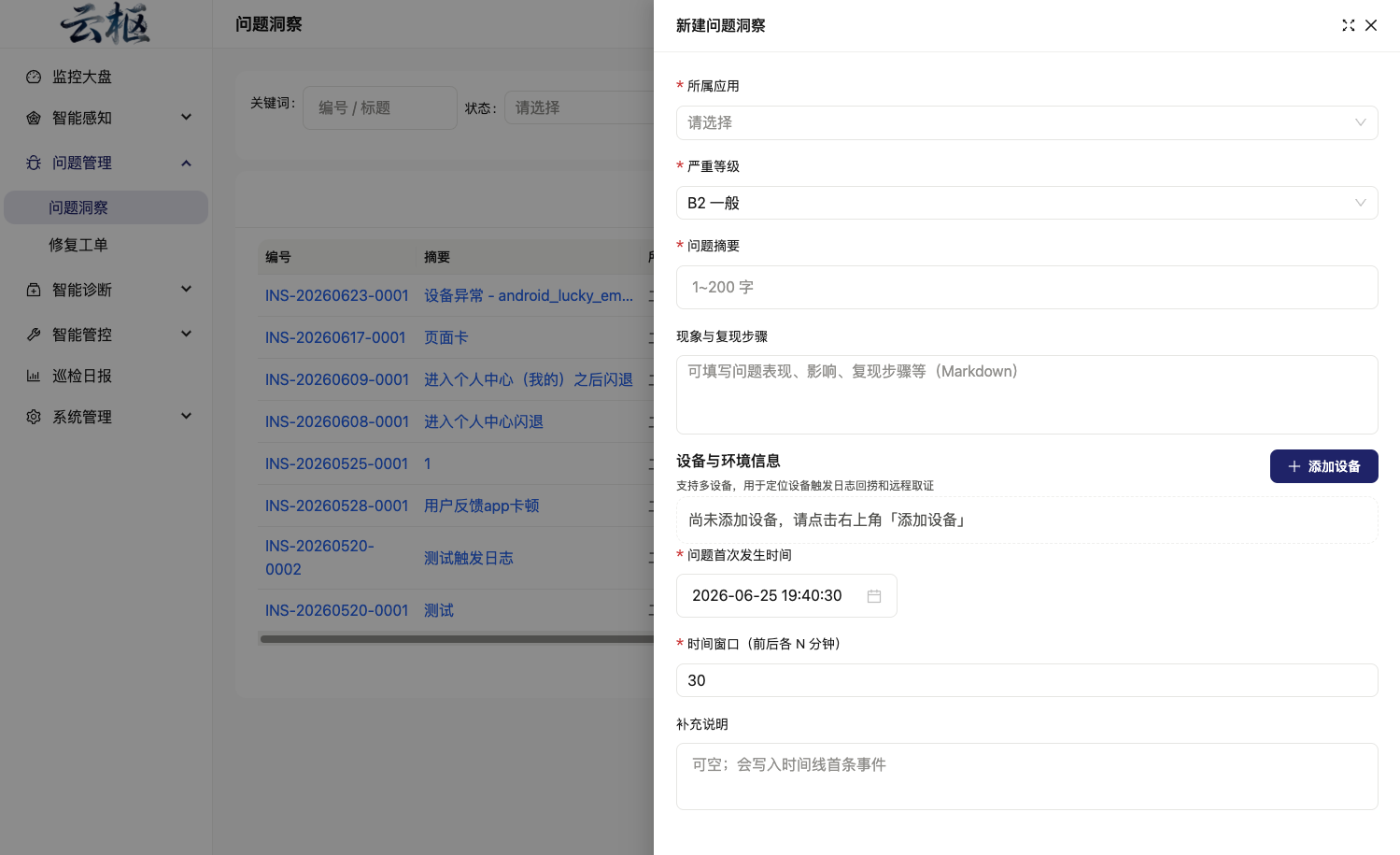Open issue link INS-20260609-0001
1400x855 pixels.
pyautogui.click(x=336, y=379)
